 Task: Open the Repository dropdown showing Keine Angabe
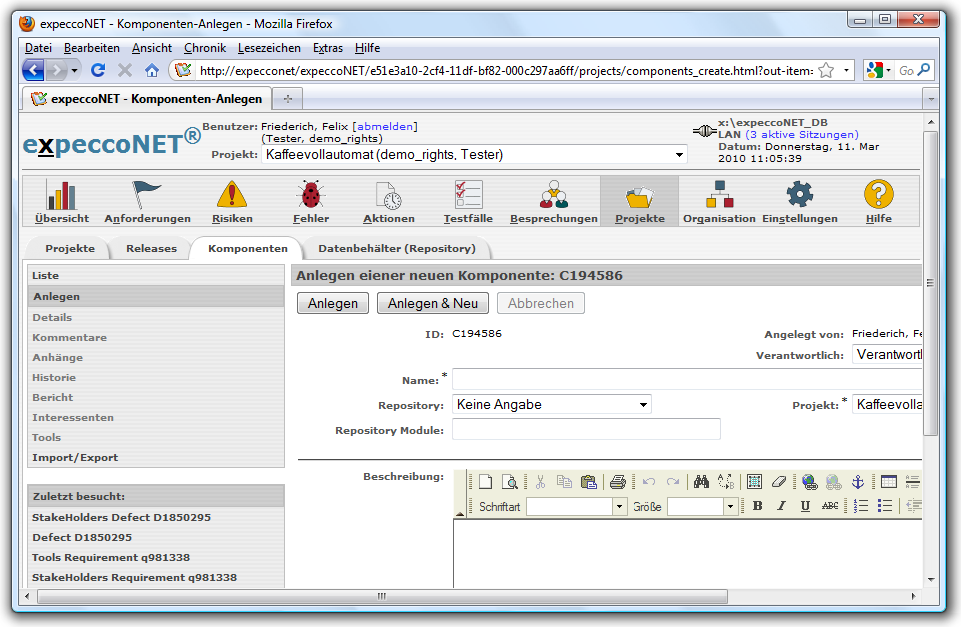552,405
